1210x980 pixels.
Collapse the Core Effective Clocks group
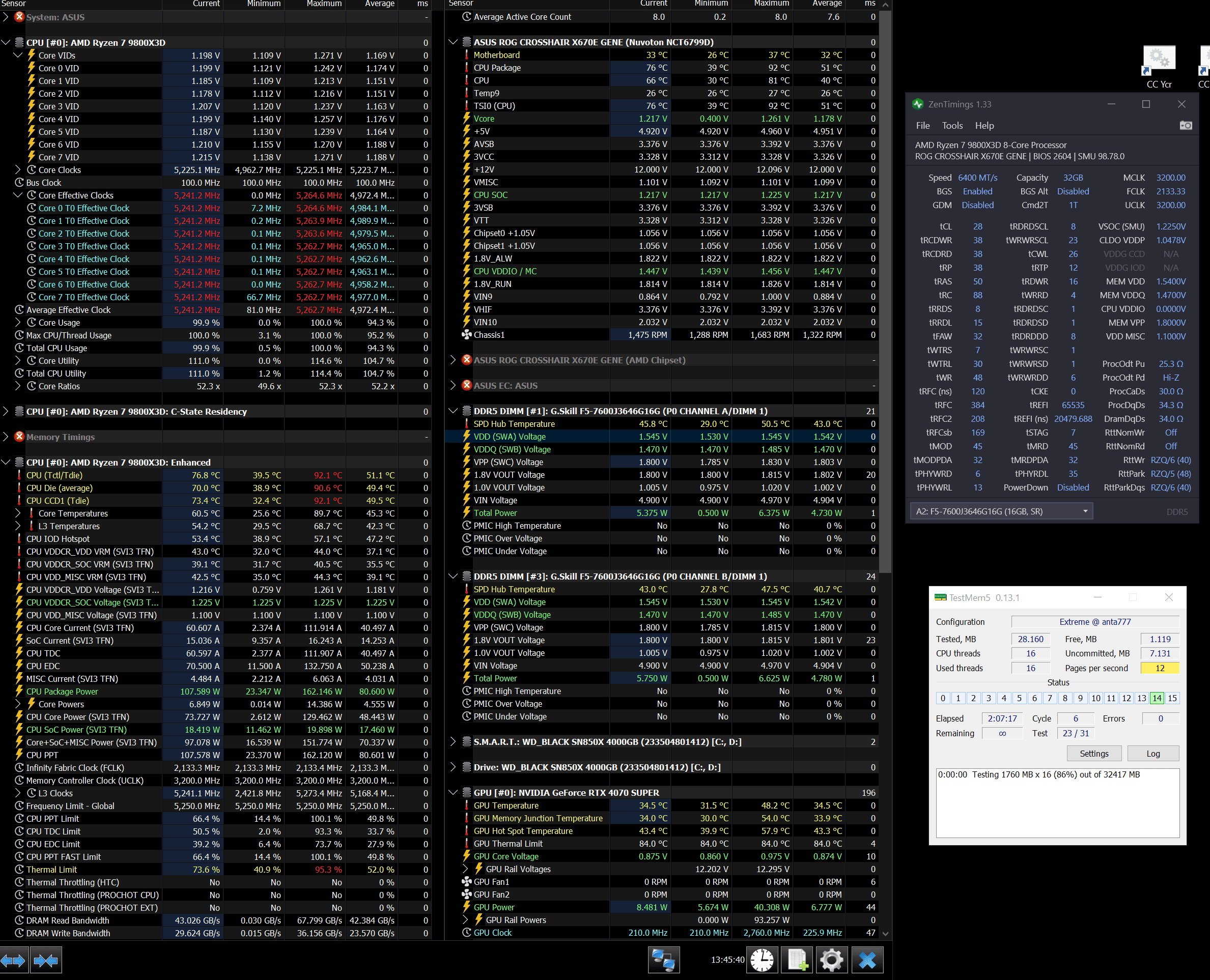[17, 195]
